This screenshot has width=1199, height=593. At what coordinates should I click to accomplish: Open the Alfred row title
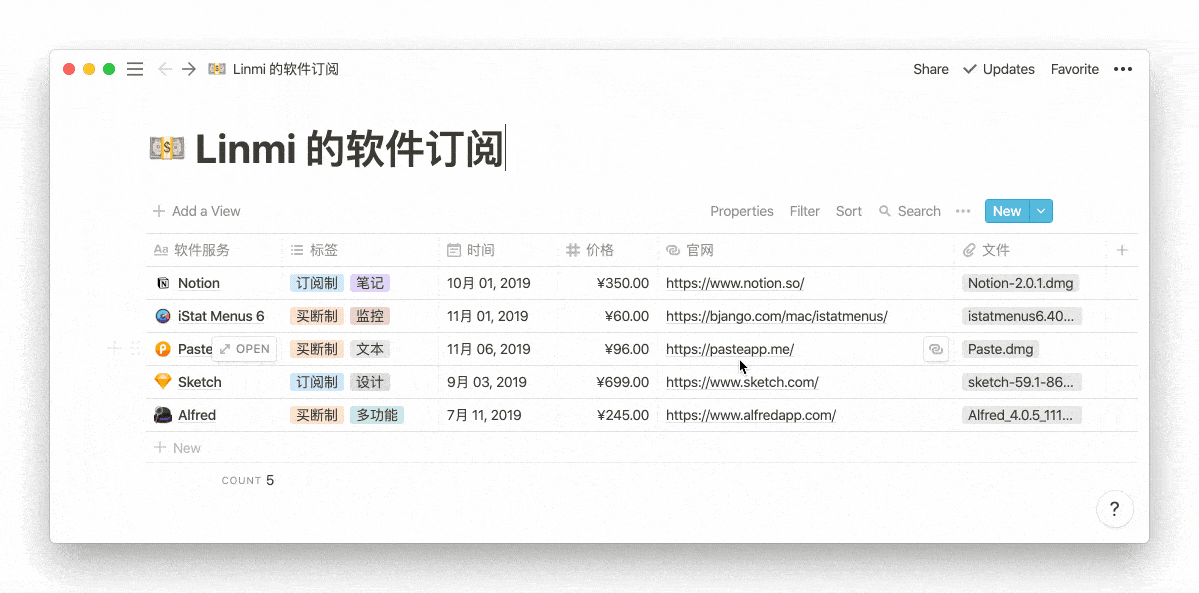197,415
